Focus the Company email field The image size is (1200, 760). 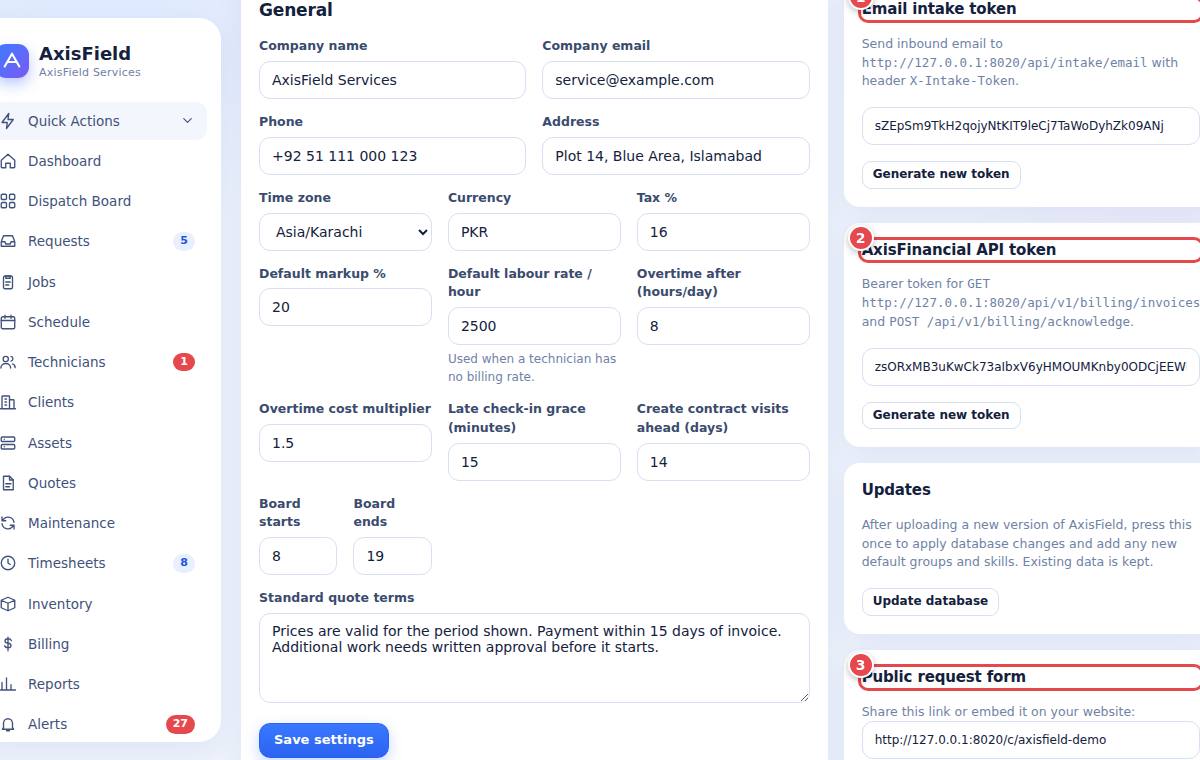676,80
